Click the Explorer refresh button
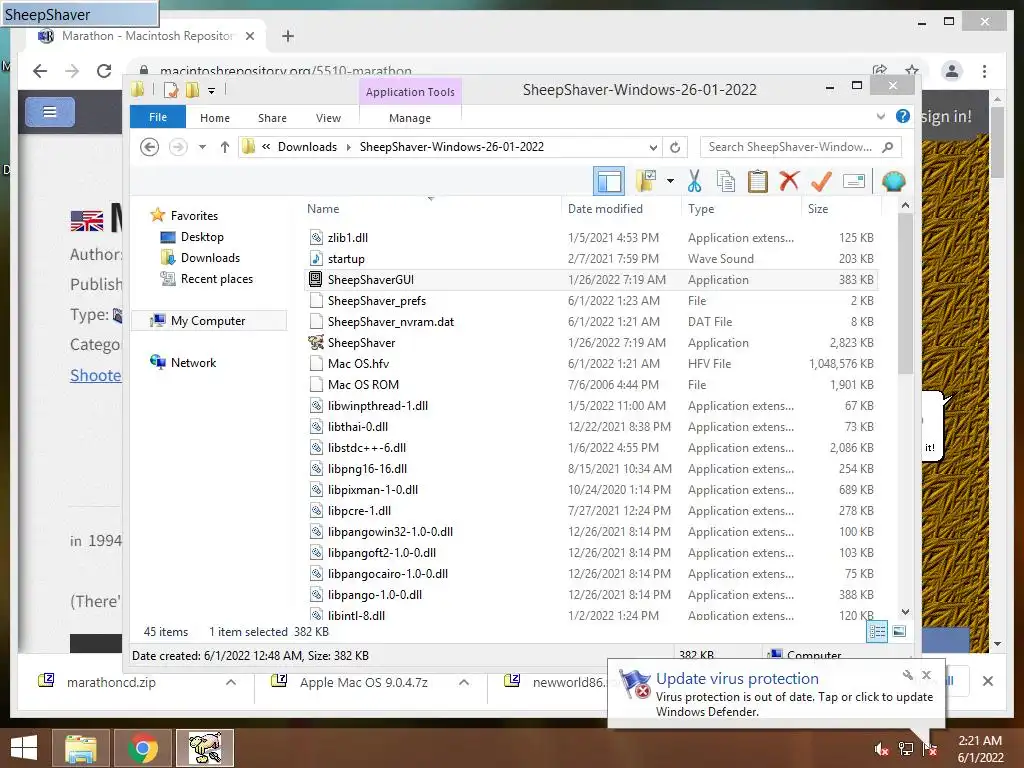This screenshot has width=1024, height=768. (675, 147)
